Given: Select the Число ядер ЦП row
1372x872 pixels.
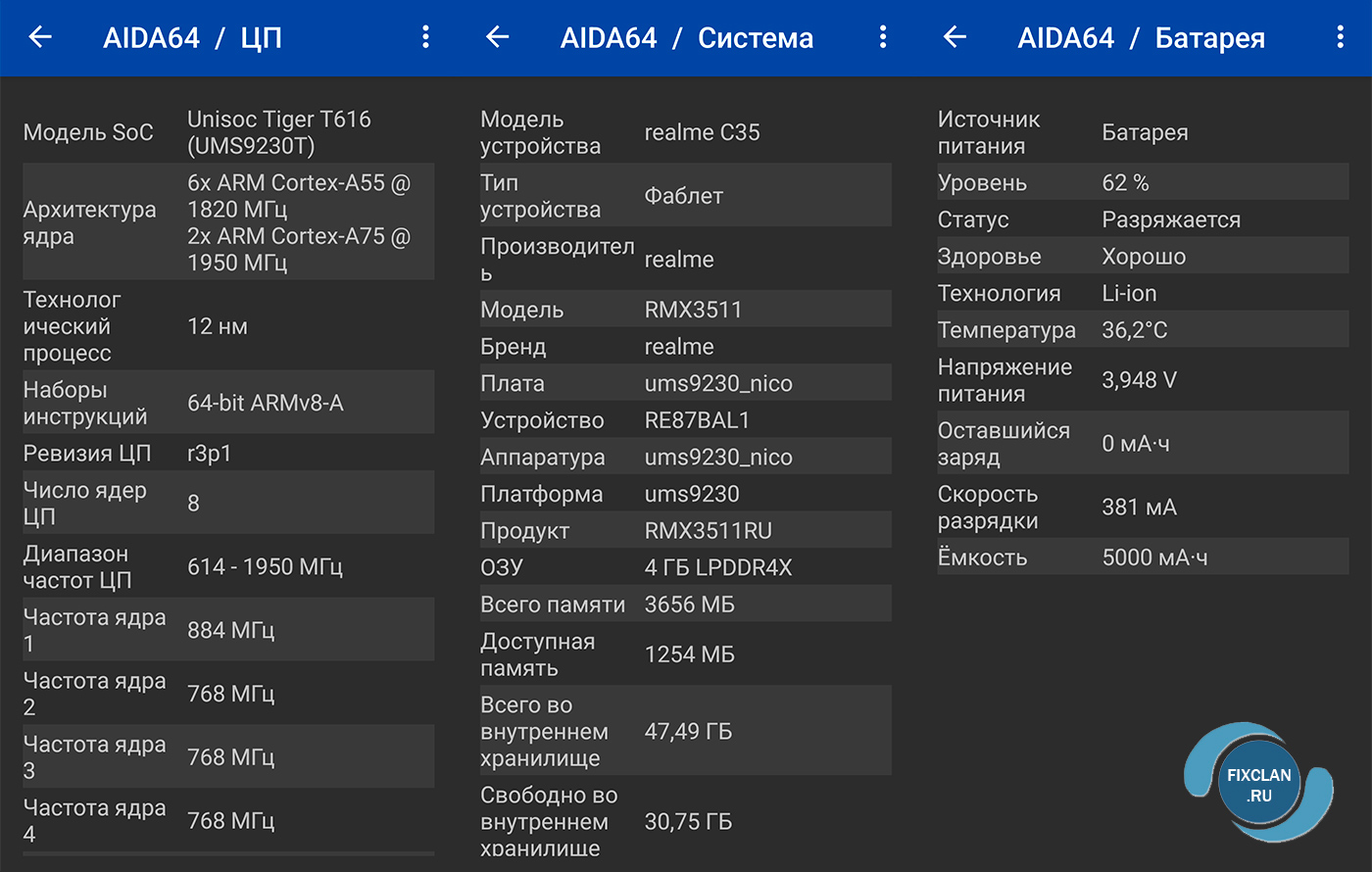Looking at the screenshot, I should [x=227, y=502].
